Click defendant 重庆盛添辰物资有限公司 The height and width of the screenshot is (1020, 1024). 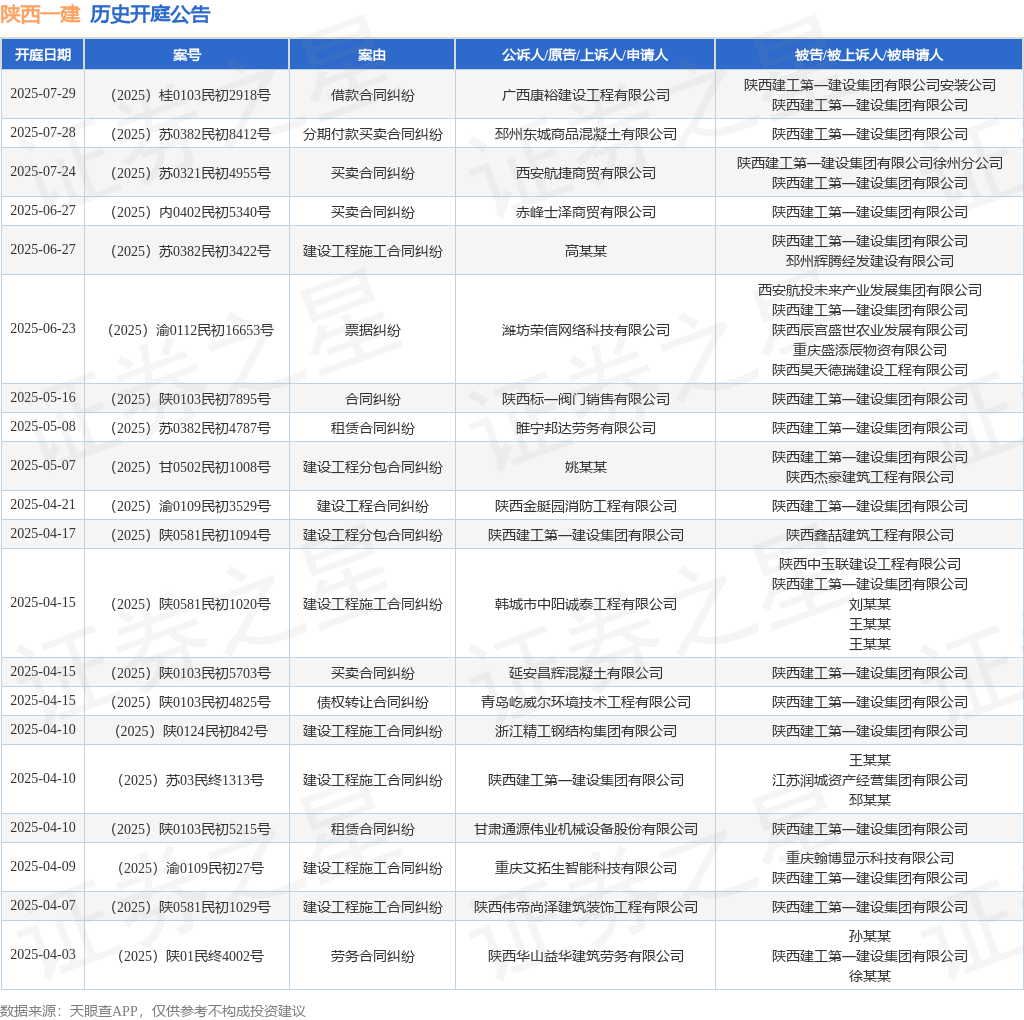[869, 351]
